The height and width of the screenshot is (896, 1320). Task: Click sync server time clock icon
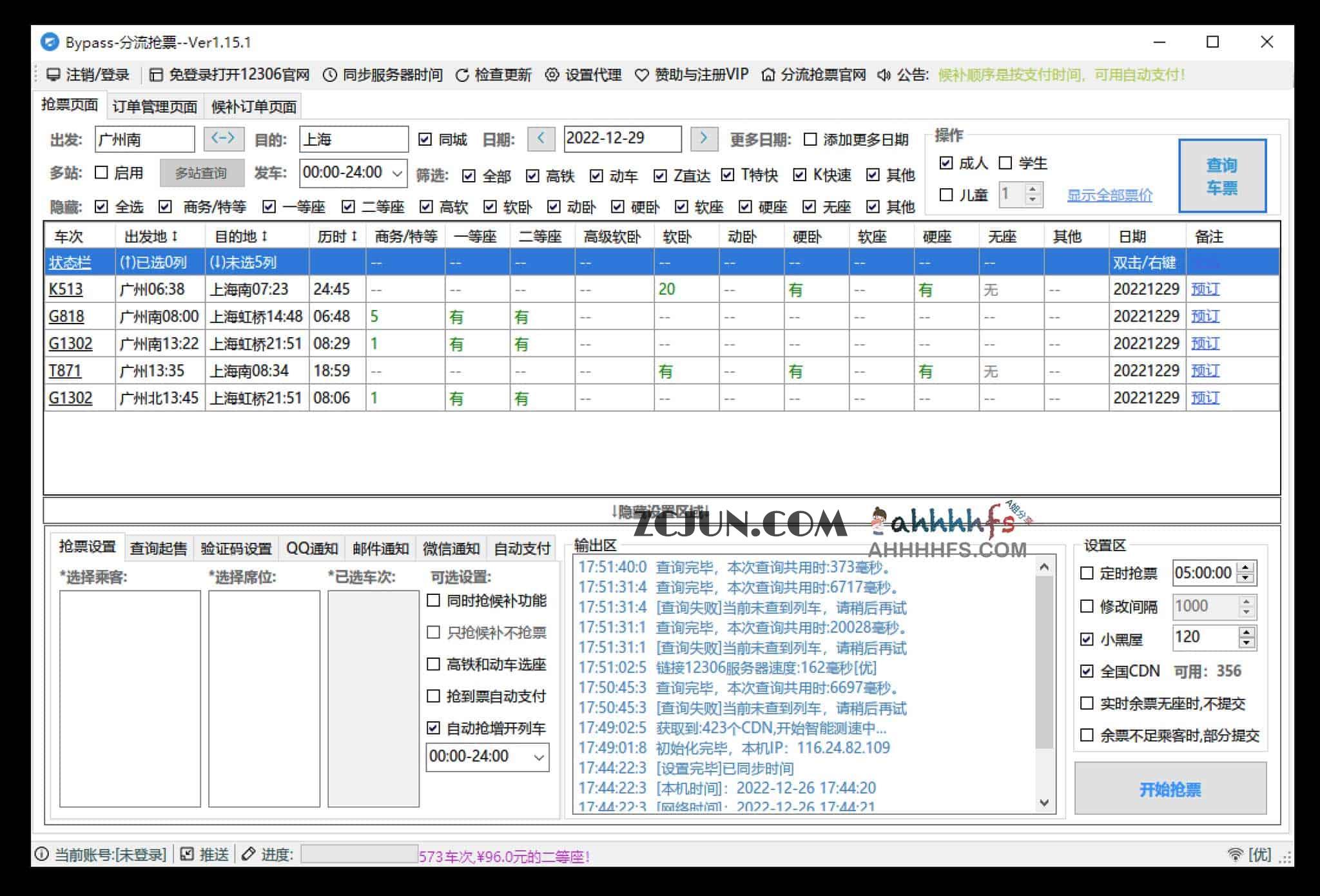[329, 75]
